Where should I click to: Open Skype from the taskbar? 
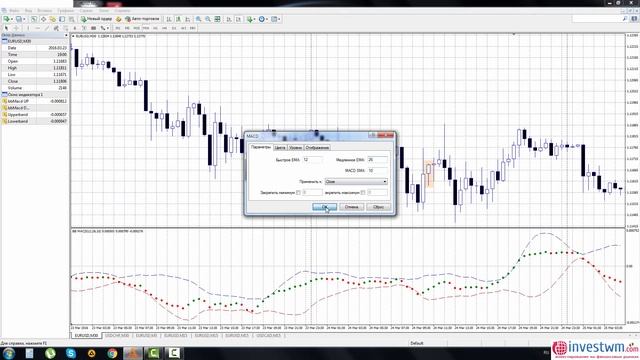coord(71,353)
